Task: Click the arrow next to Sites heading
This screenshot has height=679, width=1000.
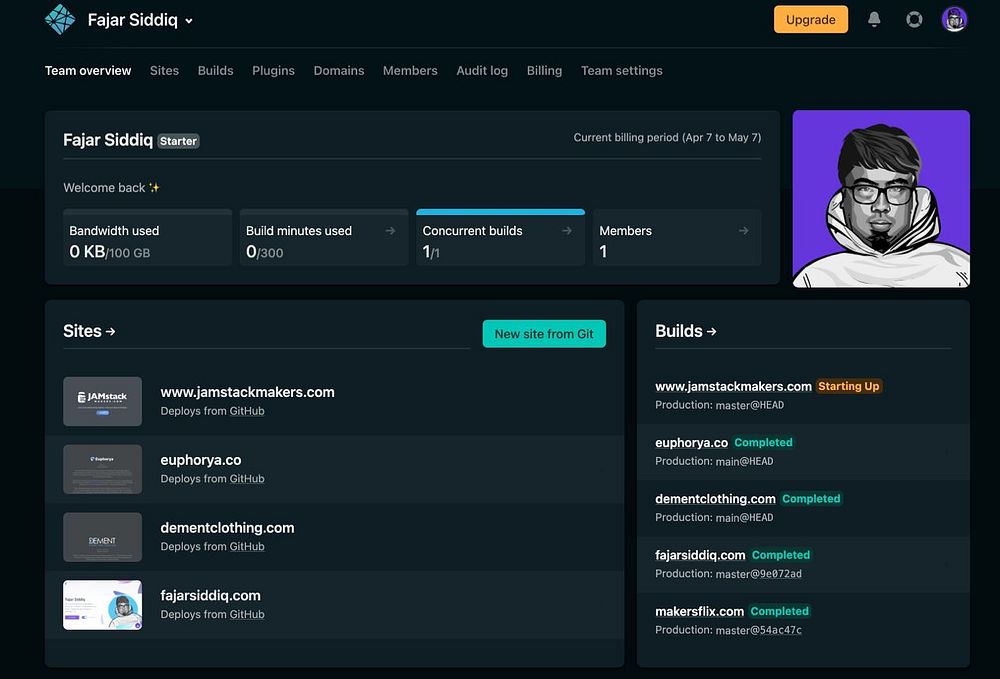Action: [110, 332]
